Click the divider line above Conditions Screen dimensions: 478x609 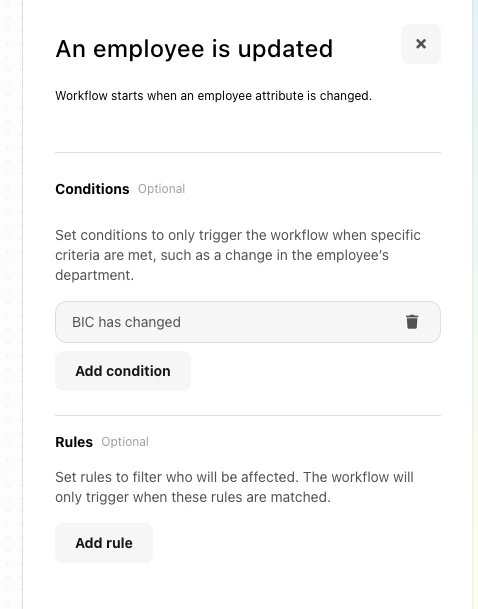coord(248,152)
